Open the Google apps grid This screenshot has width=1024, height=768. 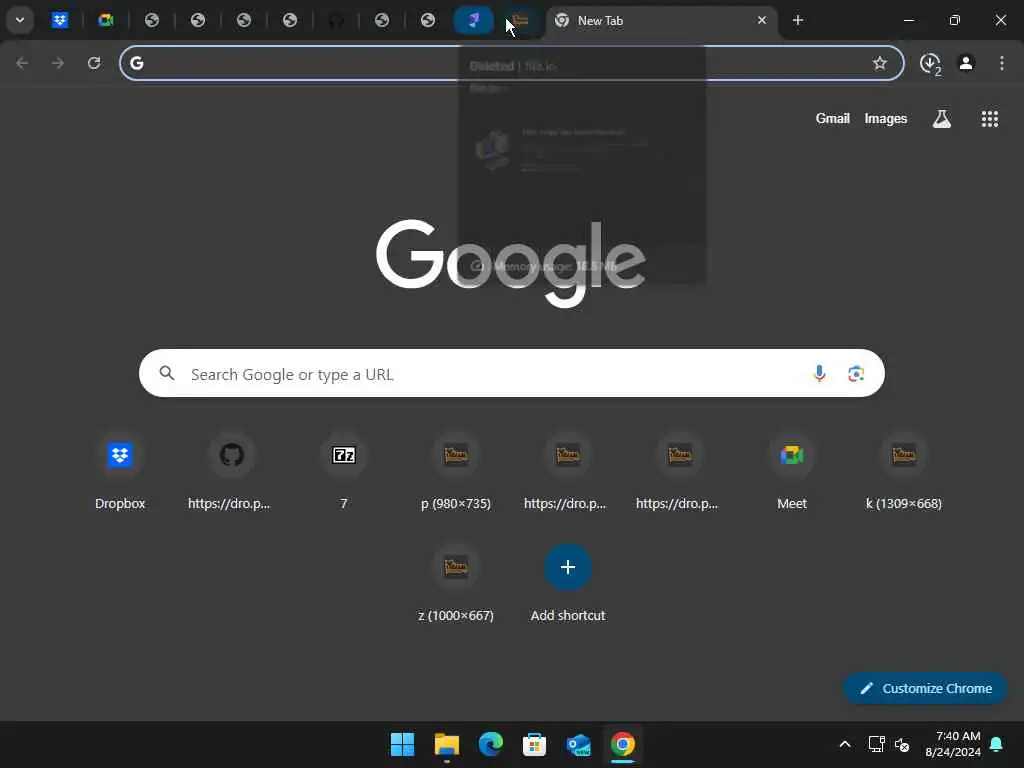pyautogui.click(x=989, y=118)
